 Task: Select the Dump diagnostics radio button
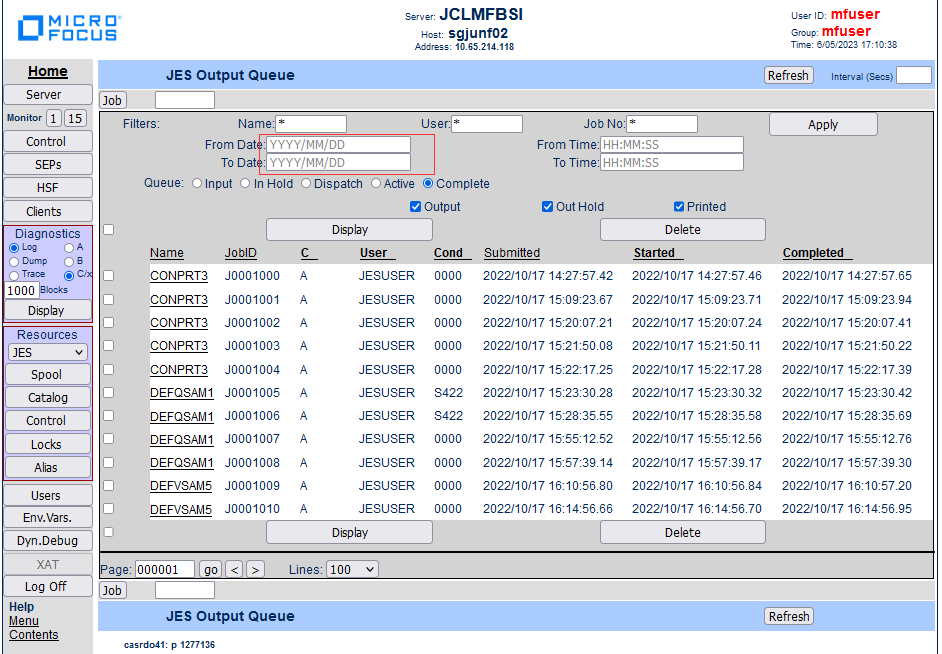tap(14, 262)
